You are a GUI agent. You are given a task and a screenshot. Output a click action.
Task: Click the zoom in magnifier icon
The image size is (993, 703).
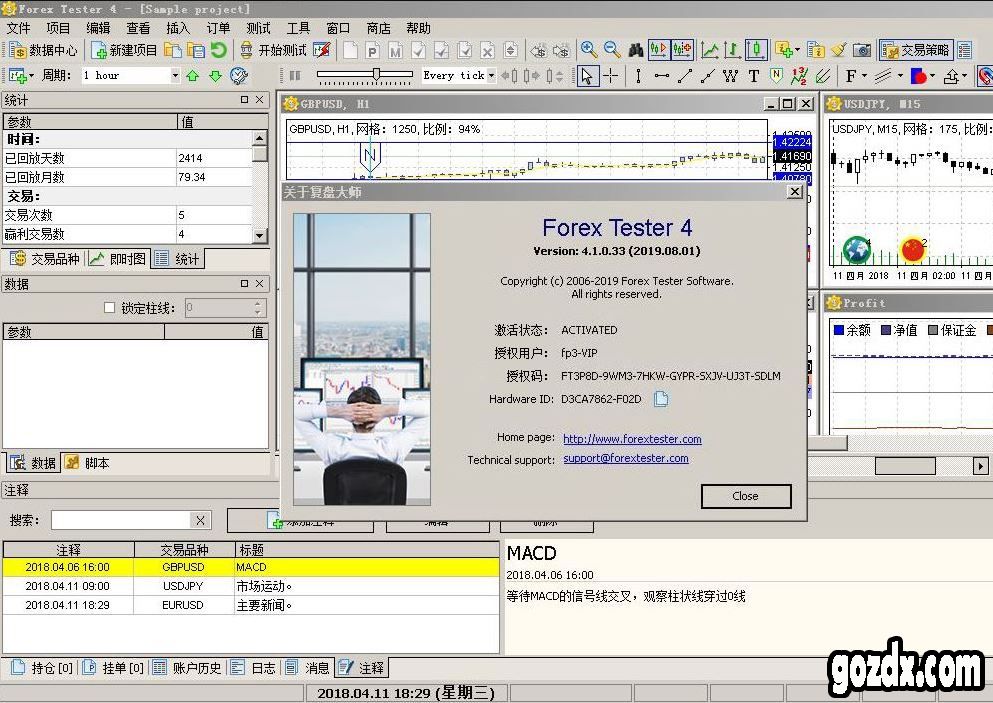(x=588, y=50)
